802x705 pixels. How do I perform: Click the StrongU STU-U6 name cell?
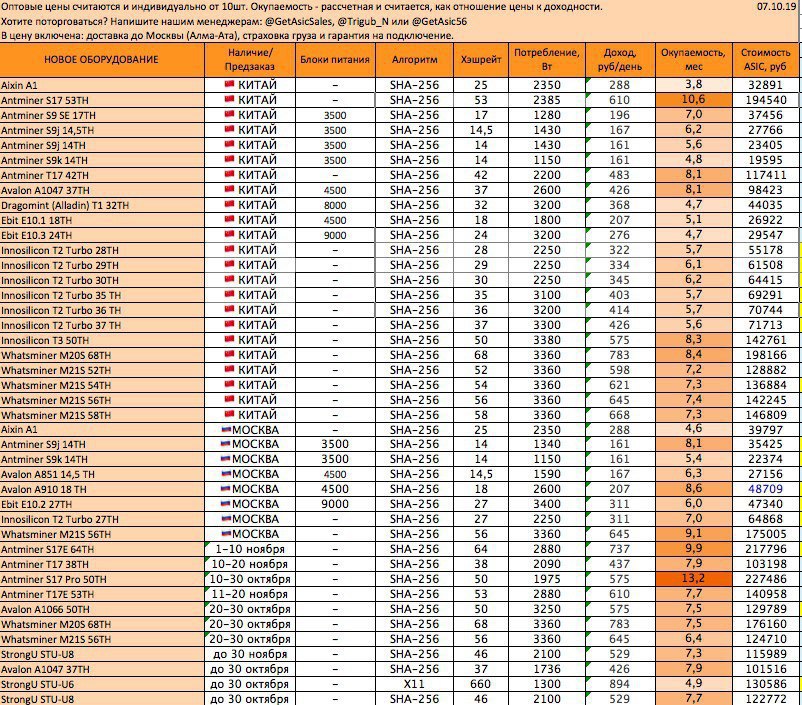[102, 684]
